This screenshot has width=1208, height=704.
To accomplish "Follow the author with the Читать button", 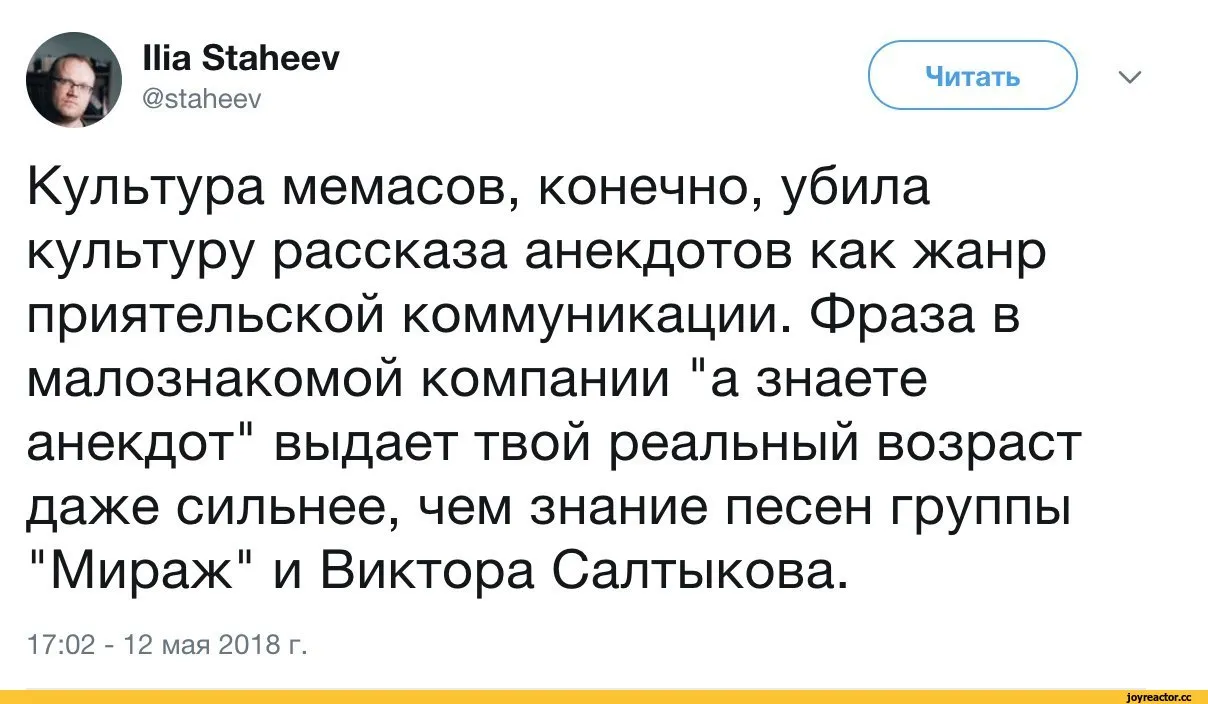I will click(972, 75).
